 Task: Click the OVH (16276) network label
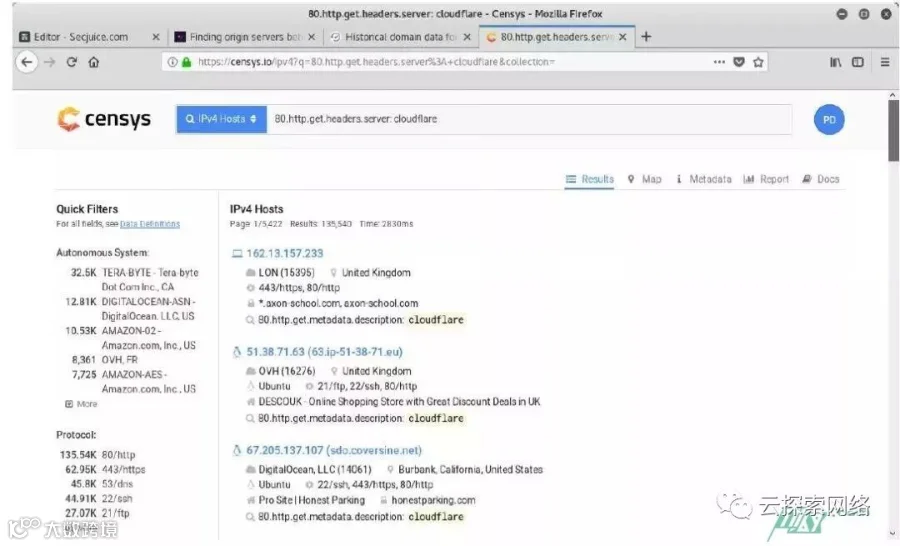click(x=286, y=371)
